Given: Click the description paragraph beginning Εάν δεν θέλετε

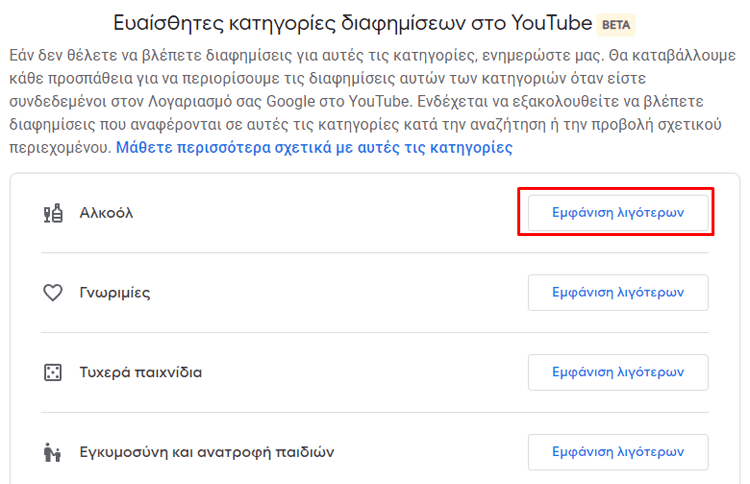Looking at the screenshot, I should 372,101.
